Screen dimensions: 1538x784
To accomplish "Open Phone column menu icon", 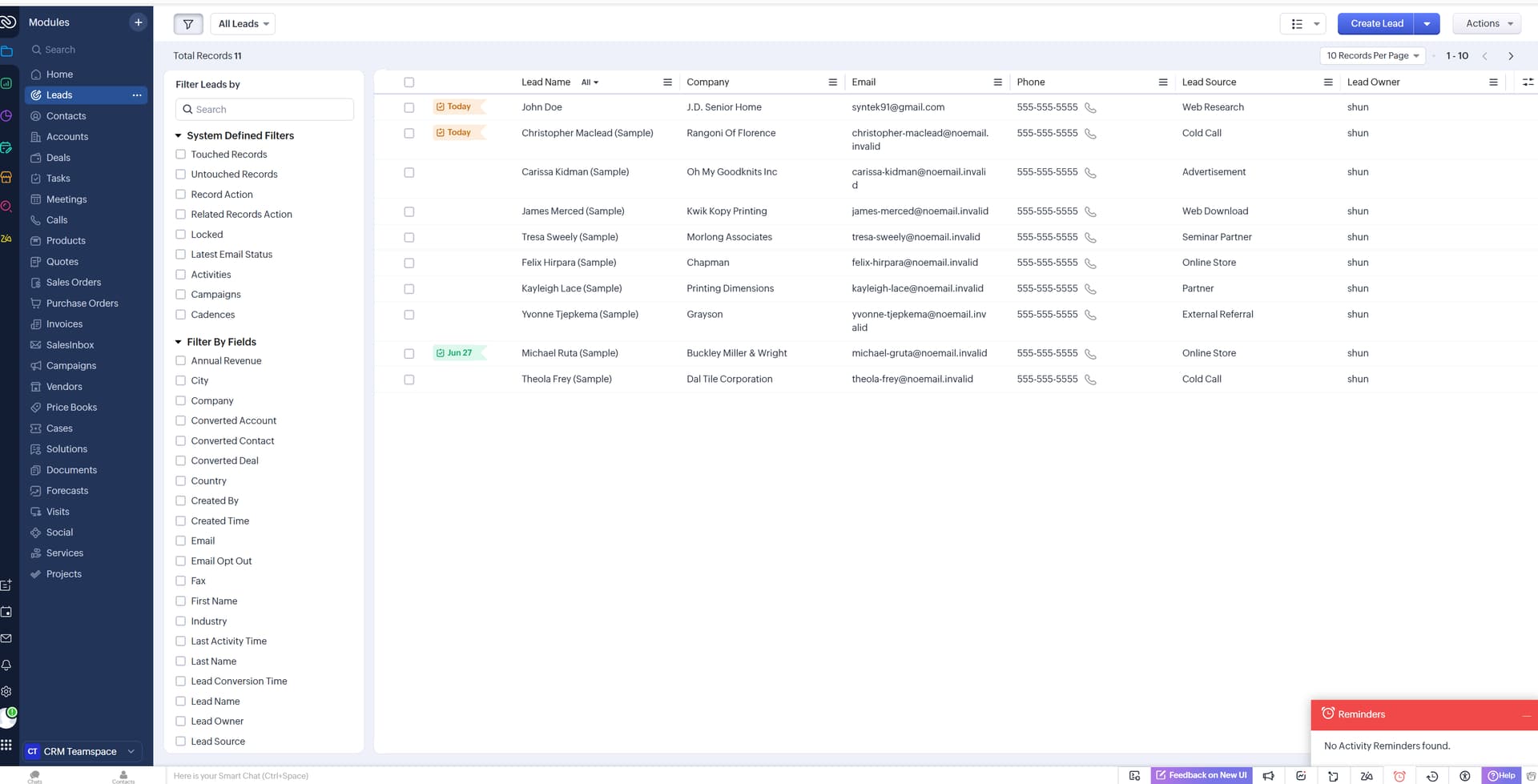I will pos(1163,82).
